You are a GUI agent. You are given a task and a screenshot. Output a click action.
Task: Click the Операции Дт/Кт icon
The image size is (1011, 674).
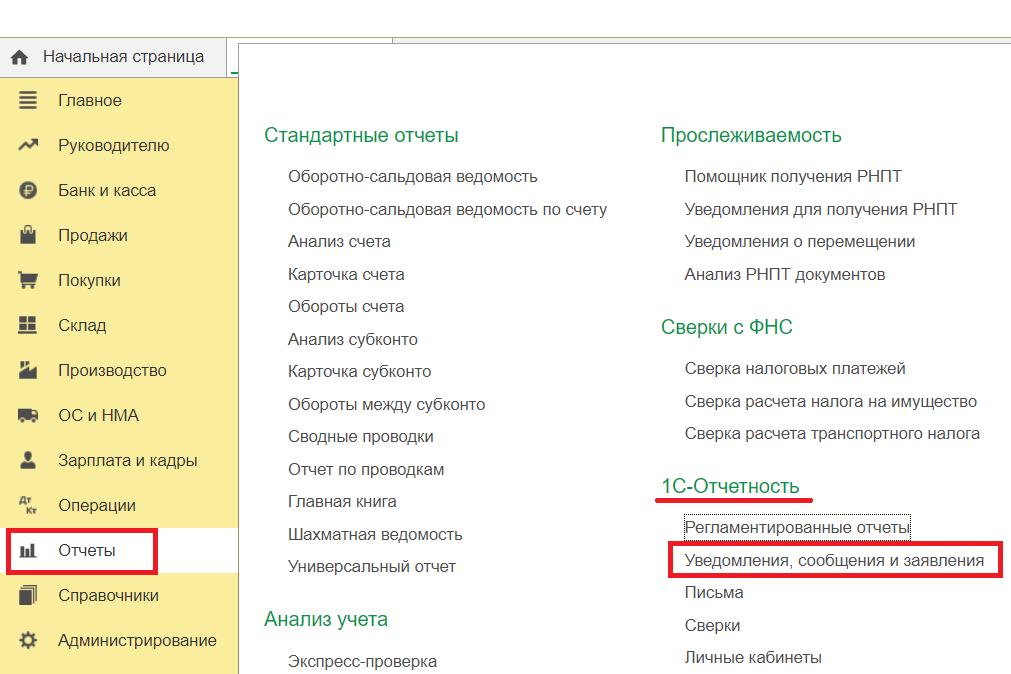[x=28, y=505]
